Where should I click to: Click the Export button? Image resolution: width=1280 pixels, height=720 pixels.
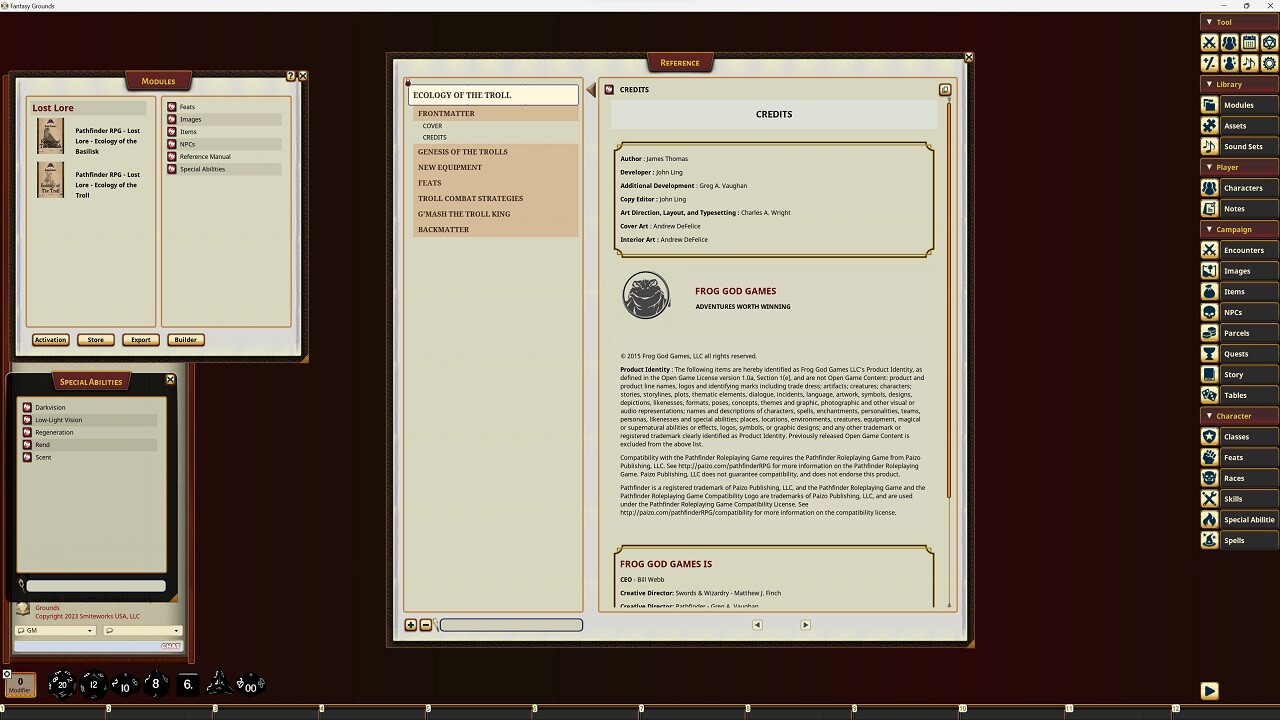point(141,340)
